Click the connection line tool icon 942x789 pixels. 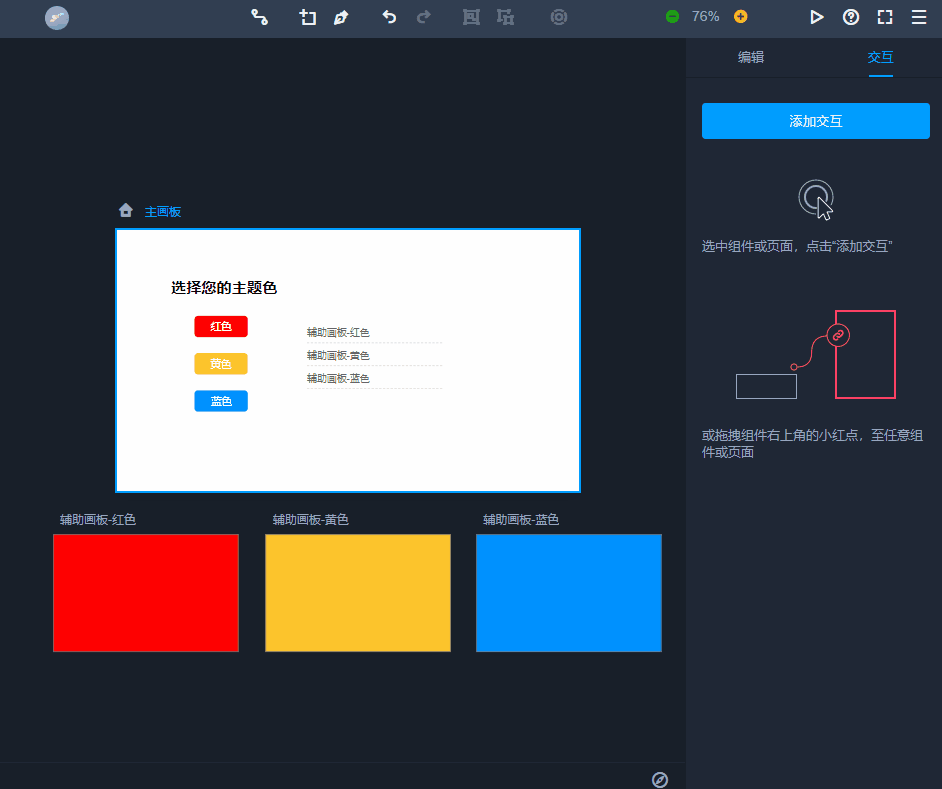pos(260,17)
